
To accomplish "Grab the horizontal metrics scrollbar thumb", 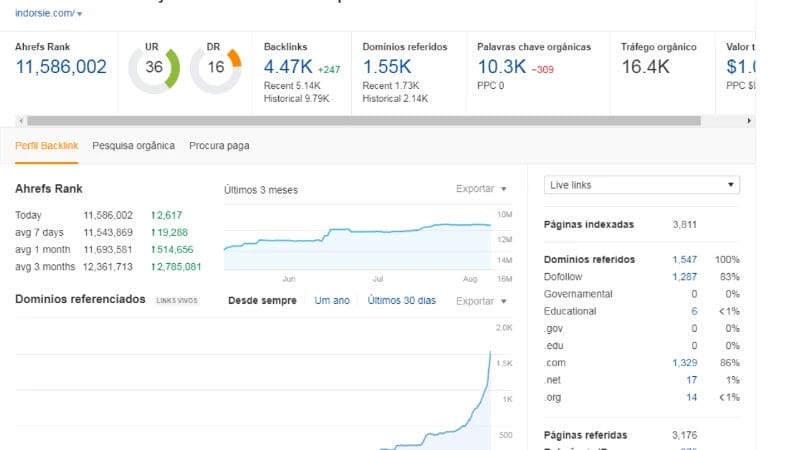I will pyautogui.click(x=364, y=121).
